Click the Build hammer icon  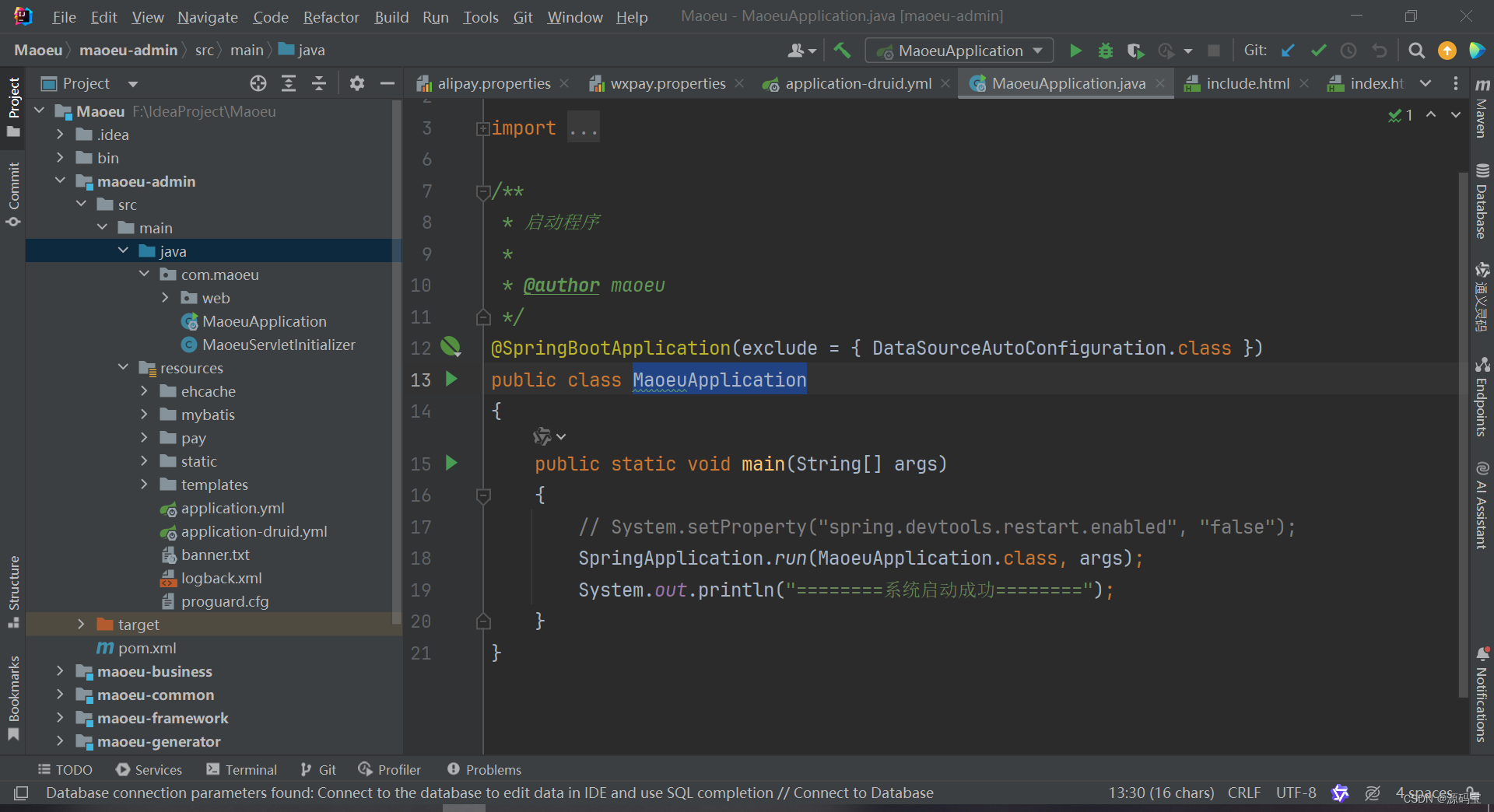click(x=842, y=51)
